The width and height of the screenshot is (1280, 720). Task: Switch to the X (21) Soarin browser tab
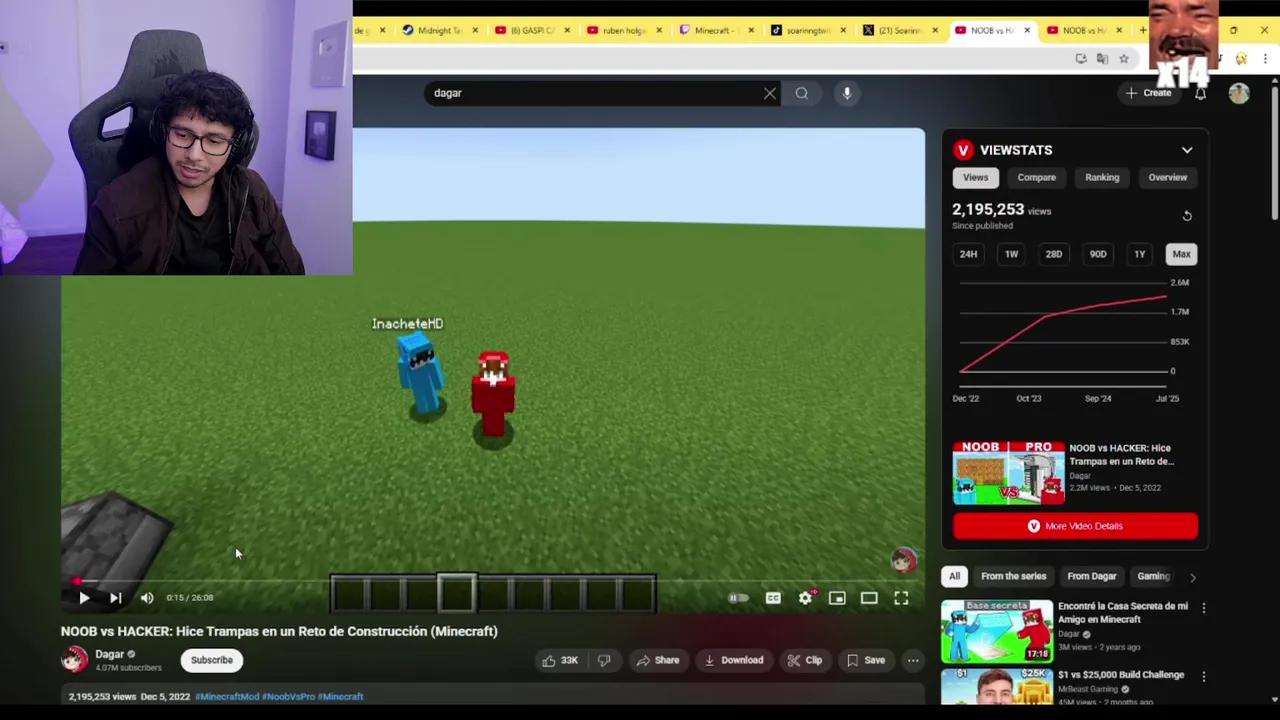tap(898, 30)
